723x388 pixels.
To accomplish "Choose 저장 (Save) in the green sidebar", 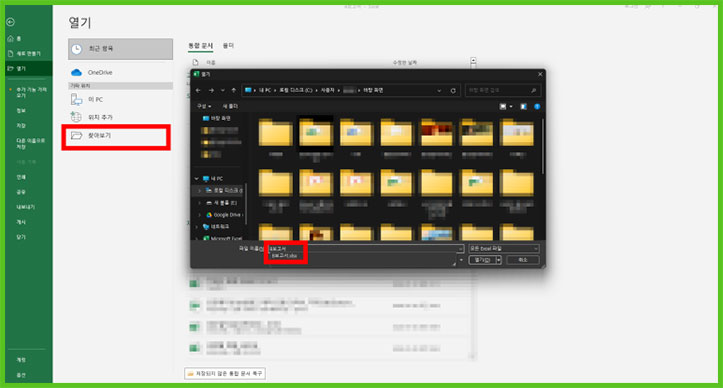I will tap(21, 125).
